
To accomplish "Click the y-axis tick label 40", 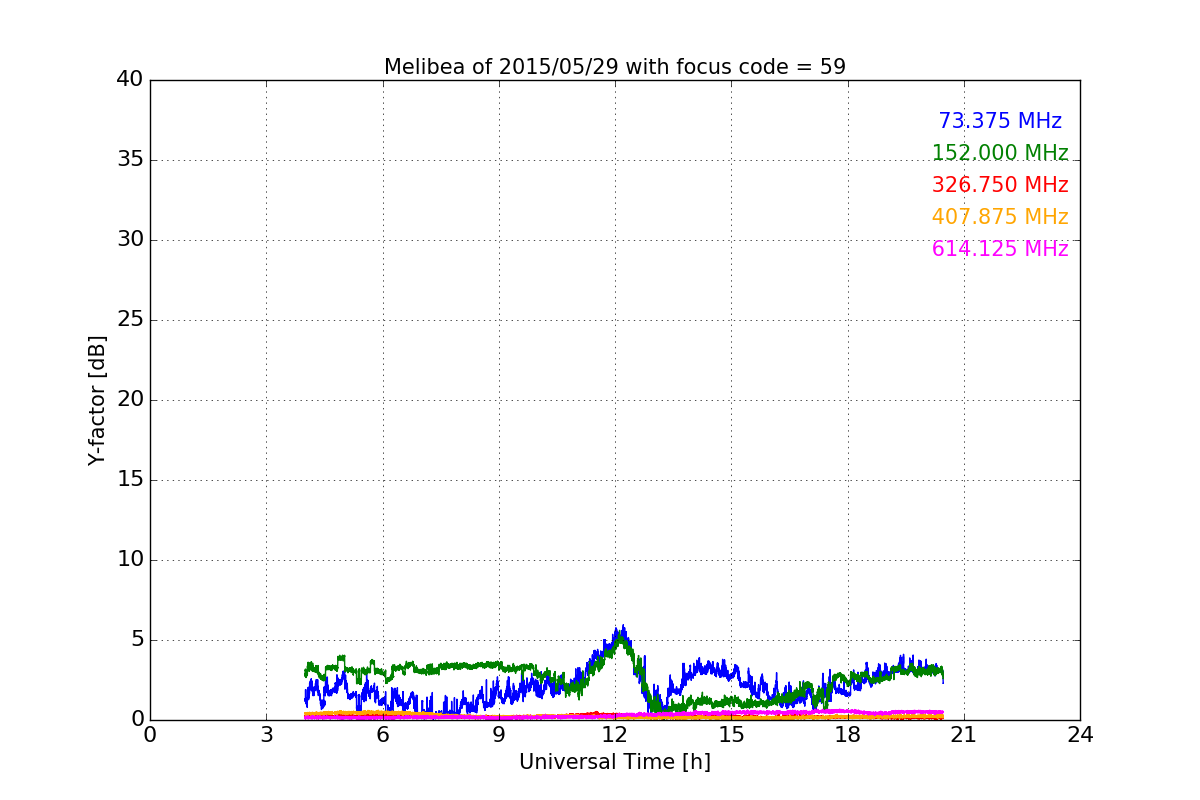I will coord(130,80).
